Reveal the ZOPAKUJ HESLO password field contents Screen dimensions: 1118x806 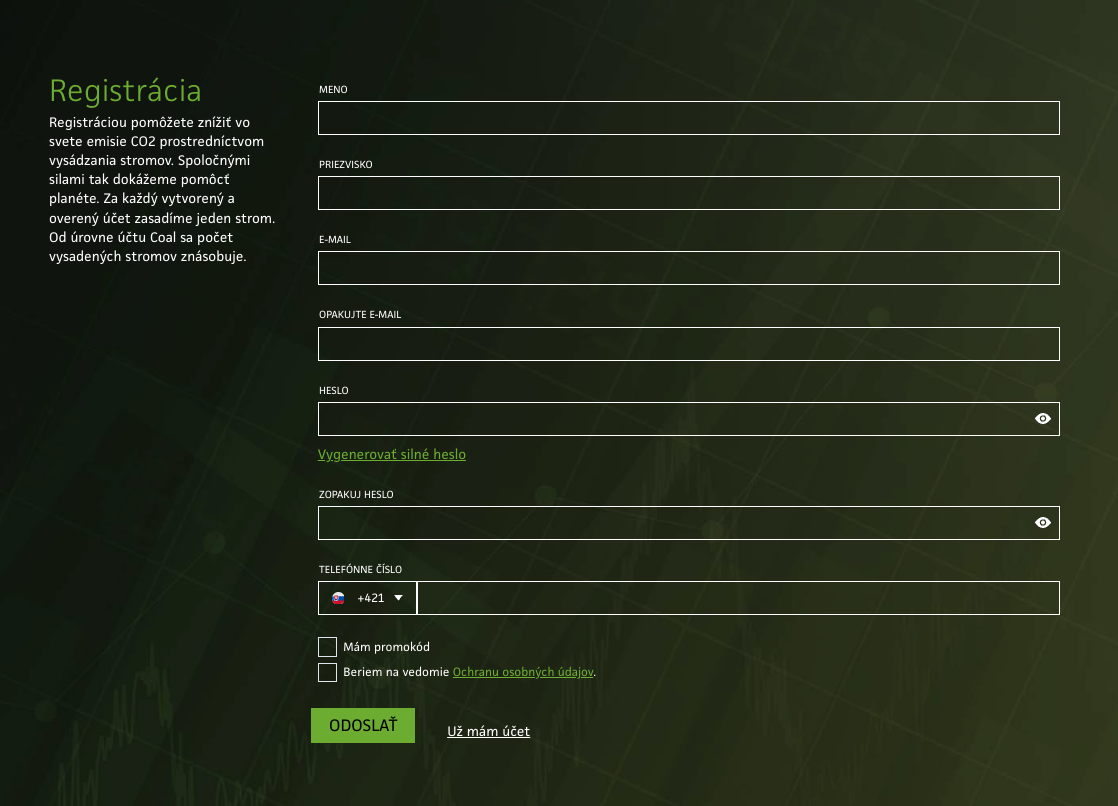click(1042, 522)
